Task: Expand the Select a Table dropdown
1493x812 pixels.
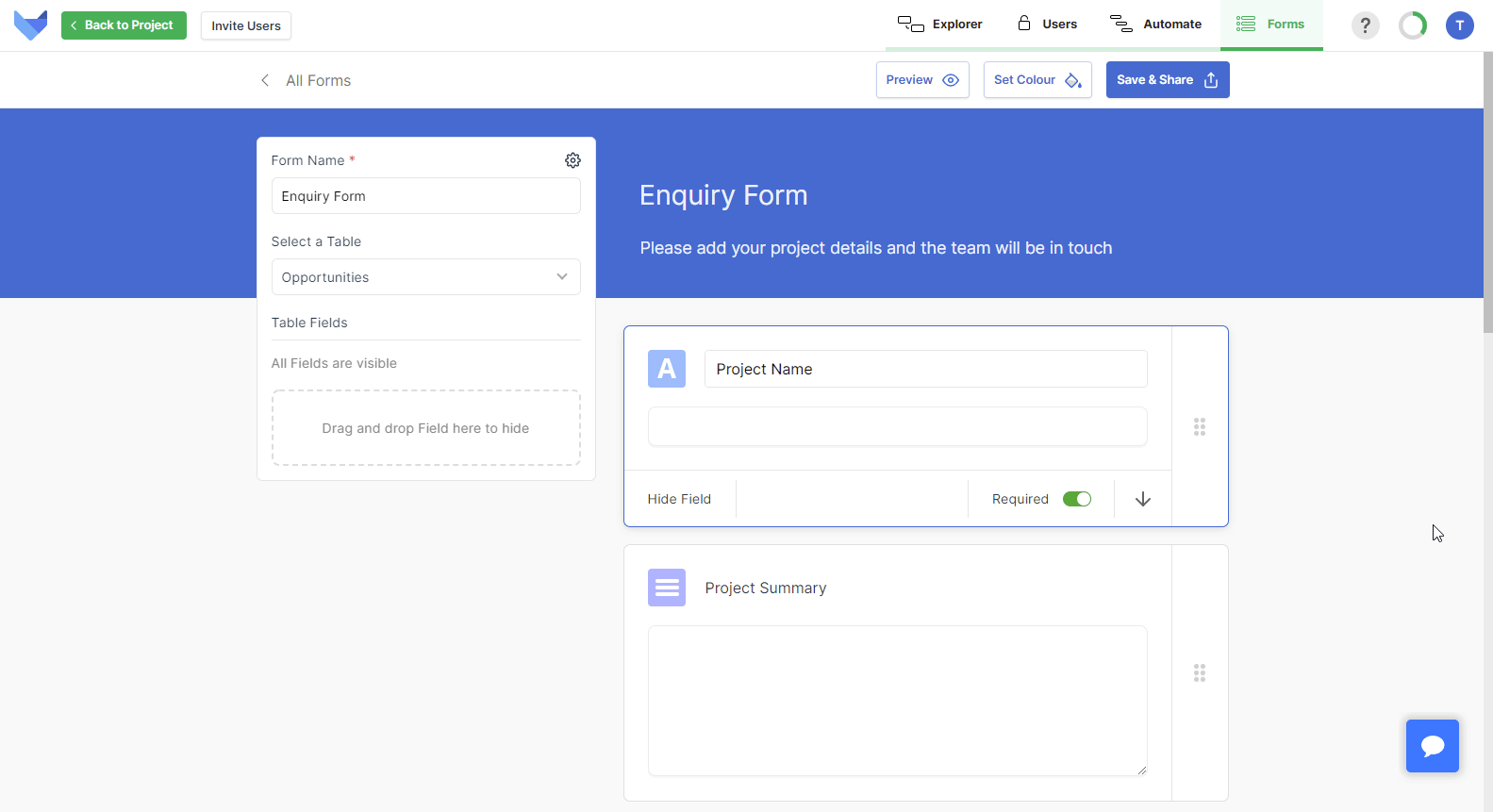Action: coord(425,277)
